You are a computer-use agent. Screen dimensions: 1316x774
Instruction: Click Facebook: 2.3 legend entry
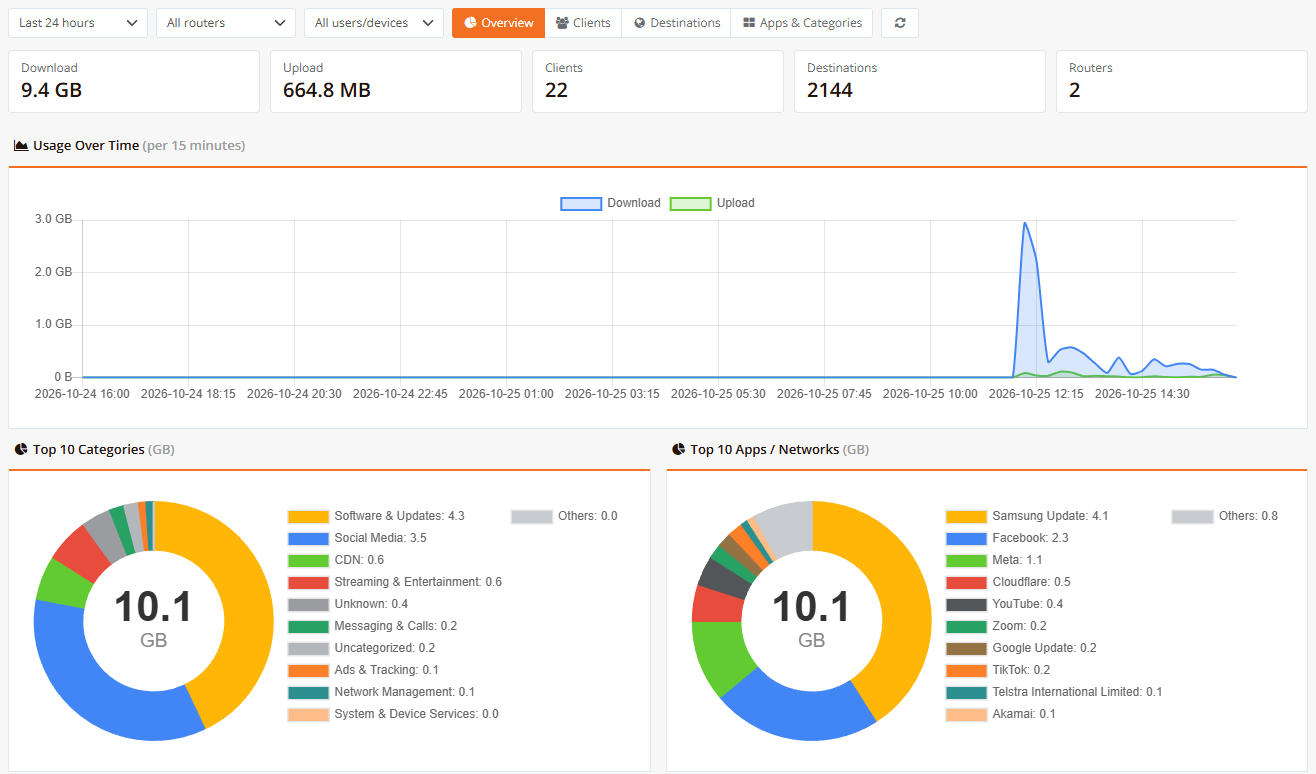point(1007,538)
